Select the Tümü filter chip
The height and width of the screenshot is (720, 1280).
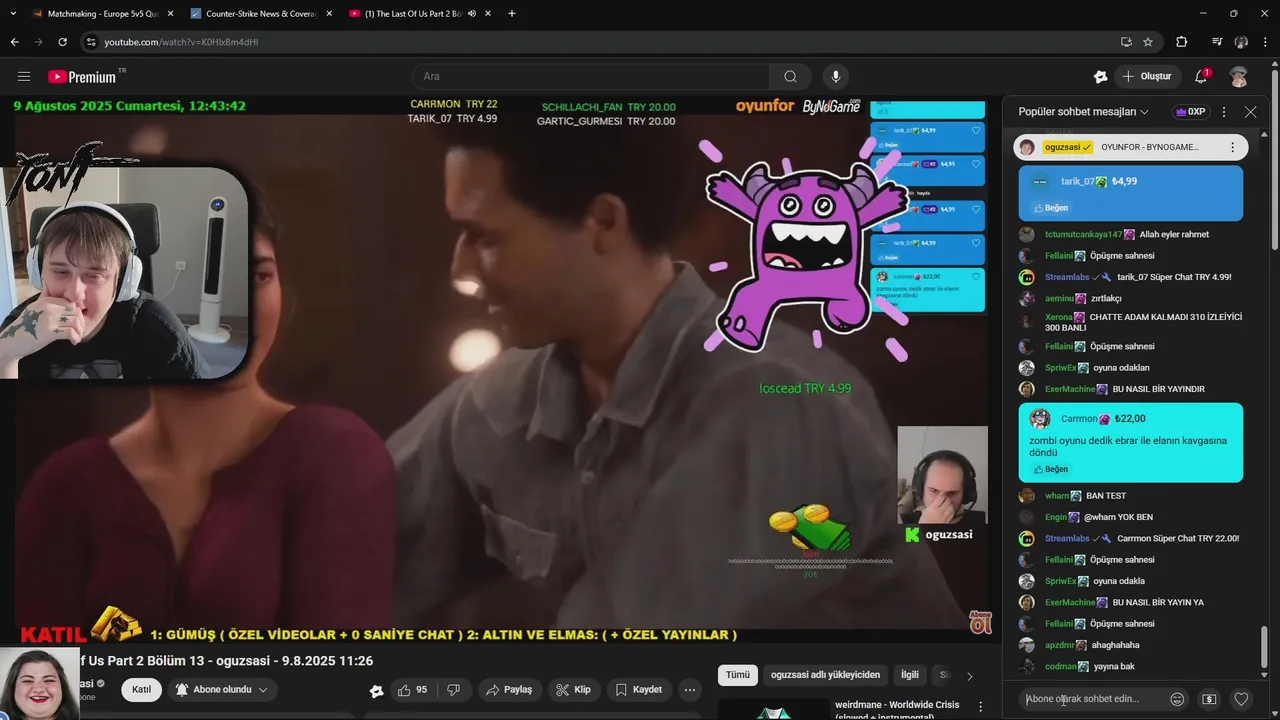[x=737, y=675]
